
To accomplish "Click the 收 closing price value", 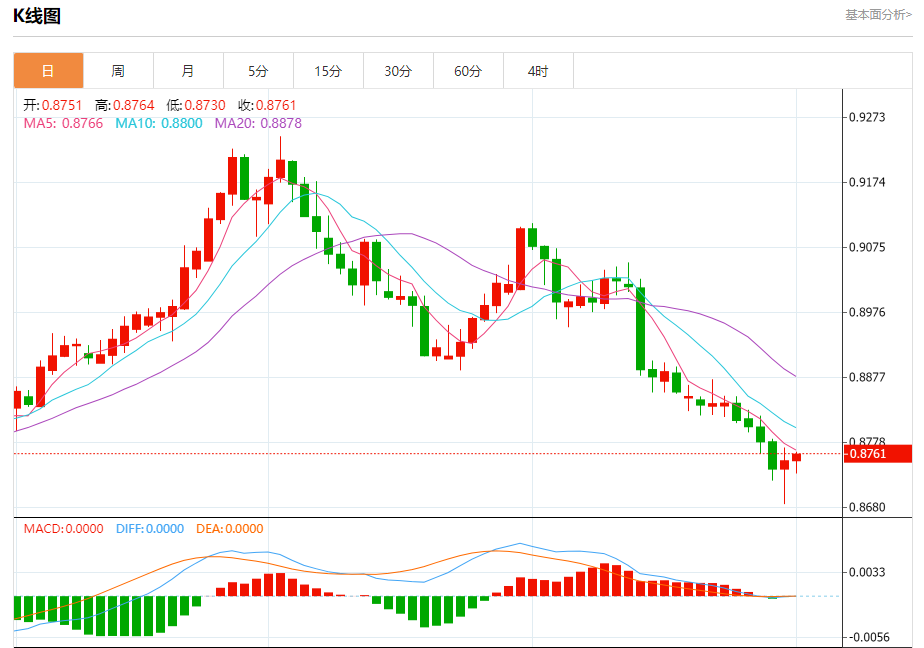I will (x=267, y=105).
